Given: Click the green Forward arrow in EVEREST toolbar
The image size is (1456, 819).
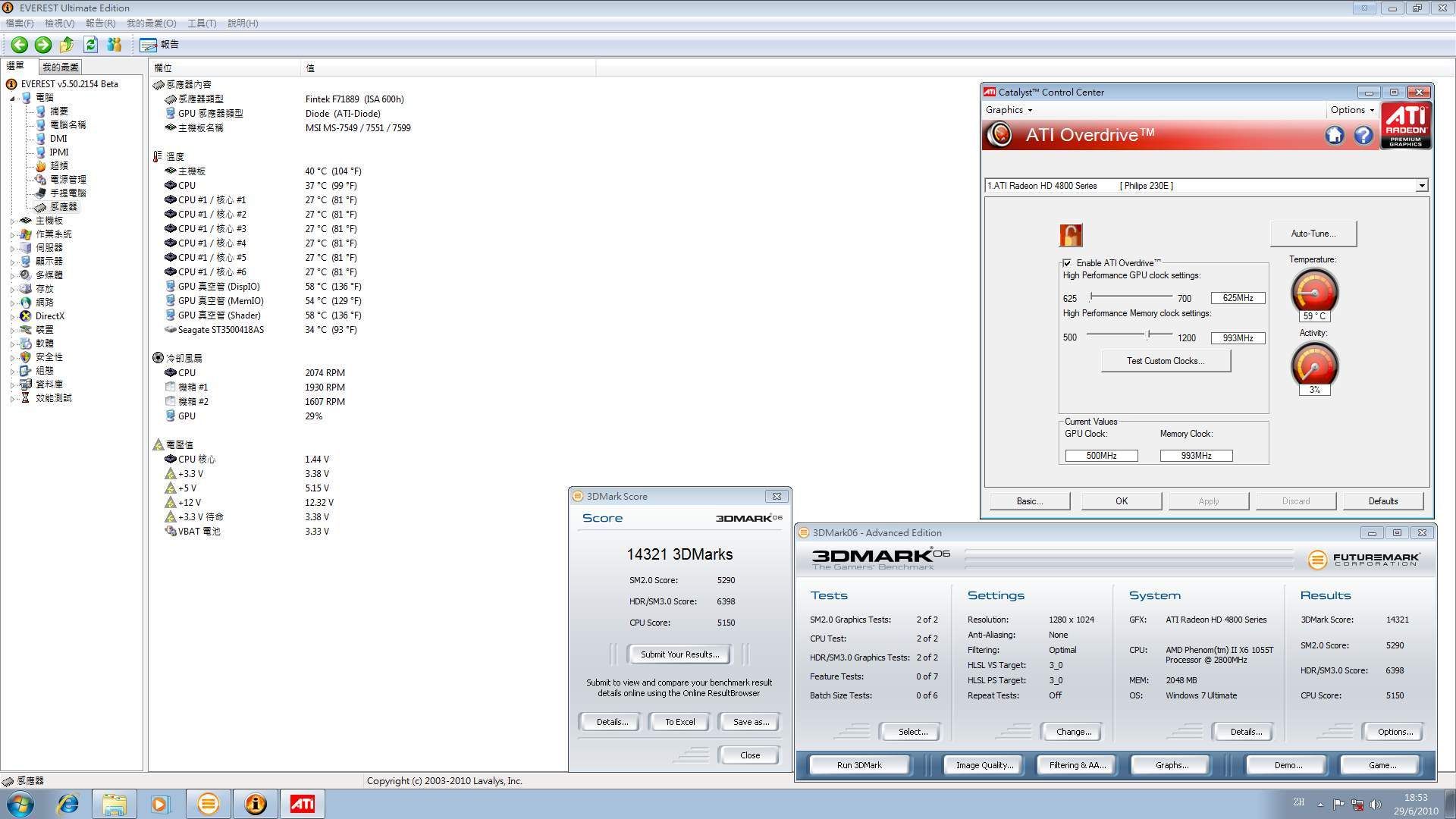Looking at the screenshot, I should pos(43,45).
